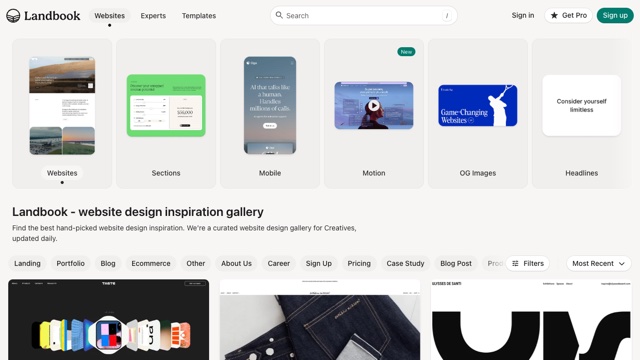
Task: Open the Templates nav tab
Action: 199,16
